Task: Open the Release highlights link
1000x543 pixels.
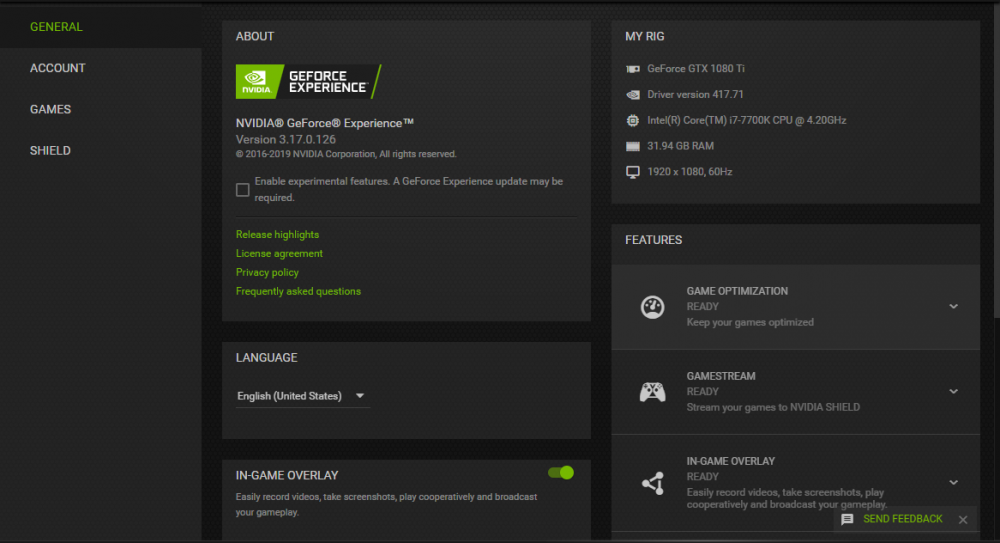Action: [x=277, y=235]
